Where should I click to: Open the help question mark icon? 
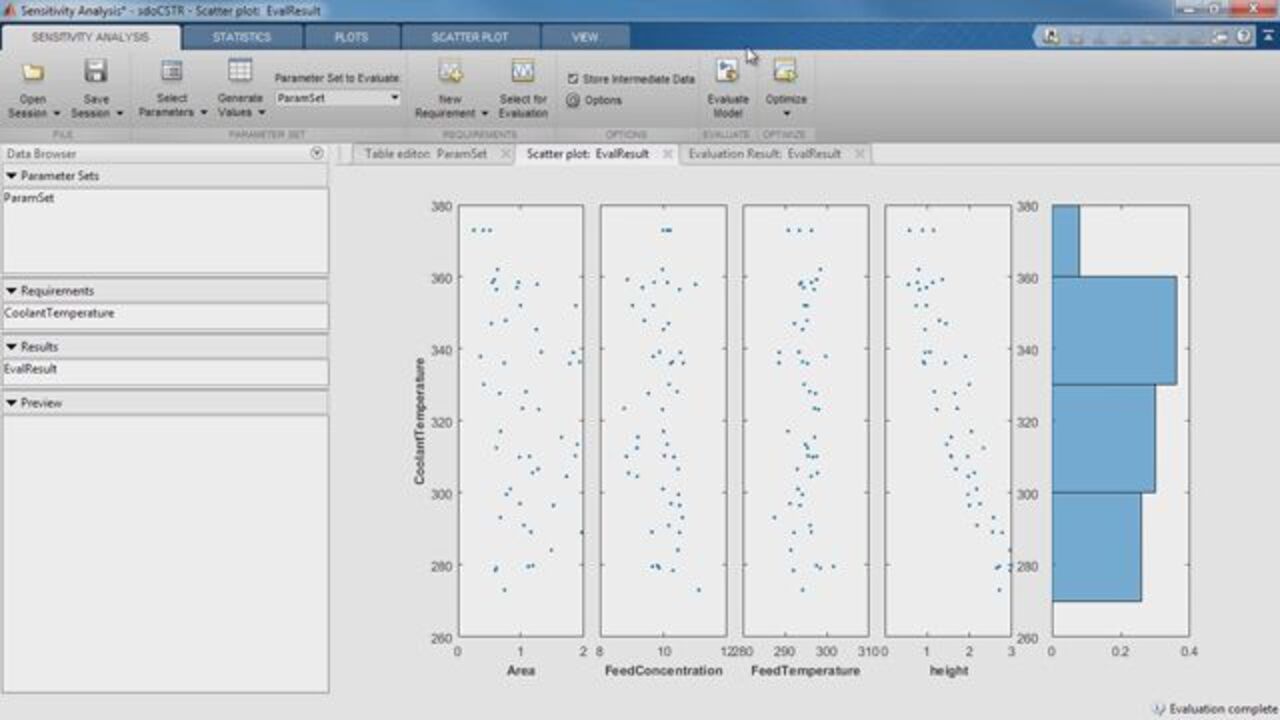[1243, 36]
